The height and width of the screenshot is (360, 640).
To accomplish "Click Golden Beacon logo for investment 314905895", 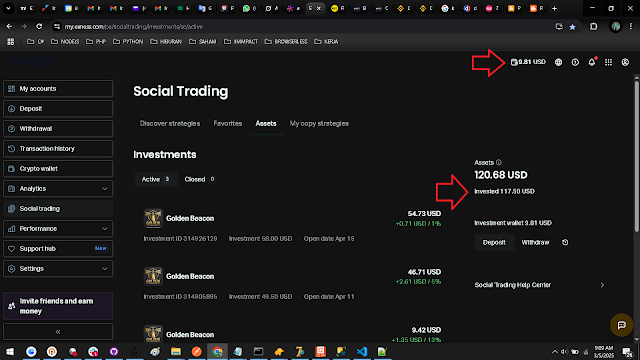I will [153, 276].
